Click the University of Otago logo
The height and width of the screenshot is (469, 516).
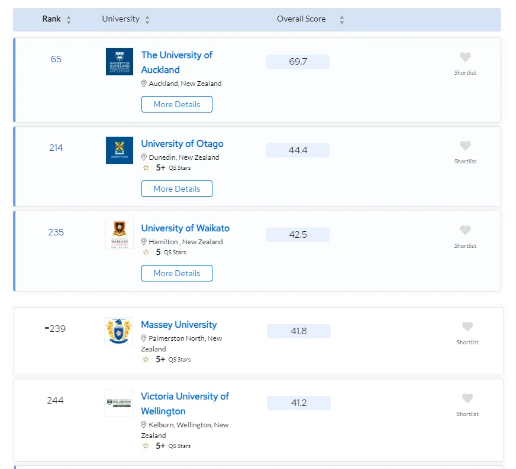click(119, 150)
